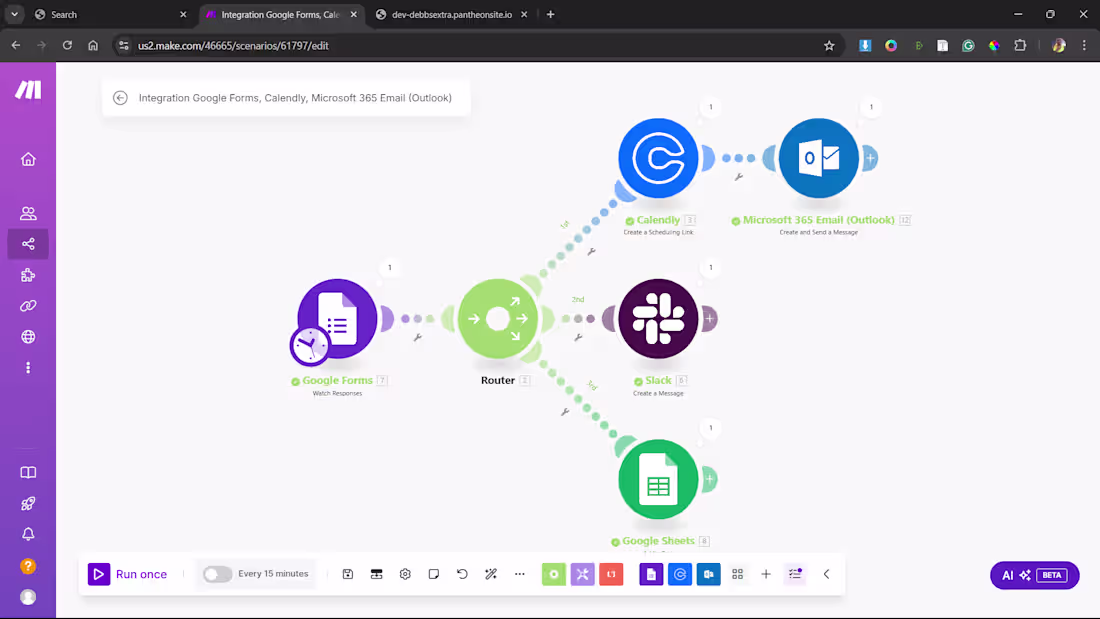Viewport: 1100px width, 619px height.
Task: Click the browser address bar URL
Action: click(233, 46)
